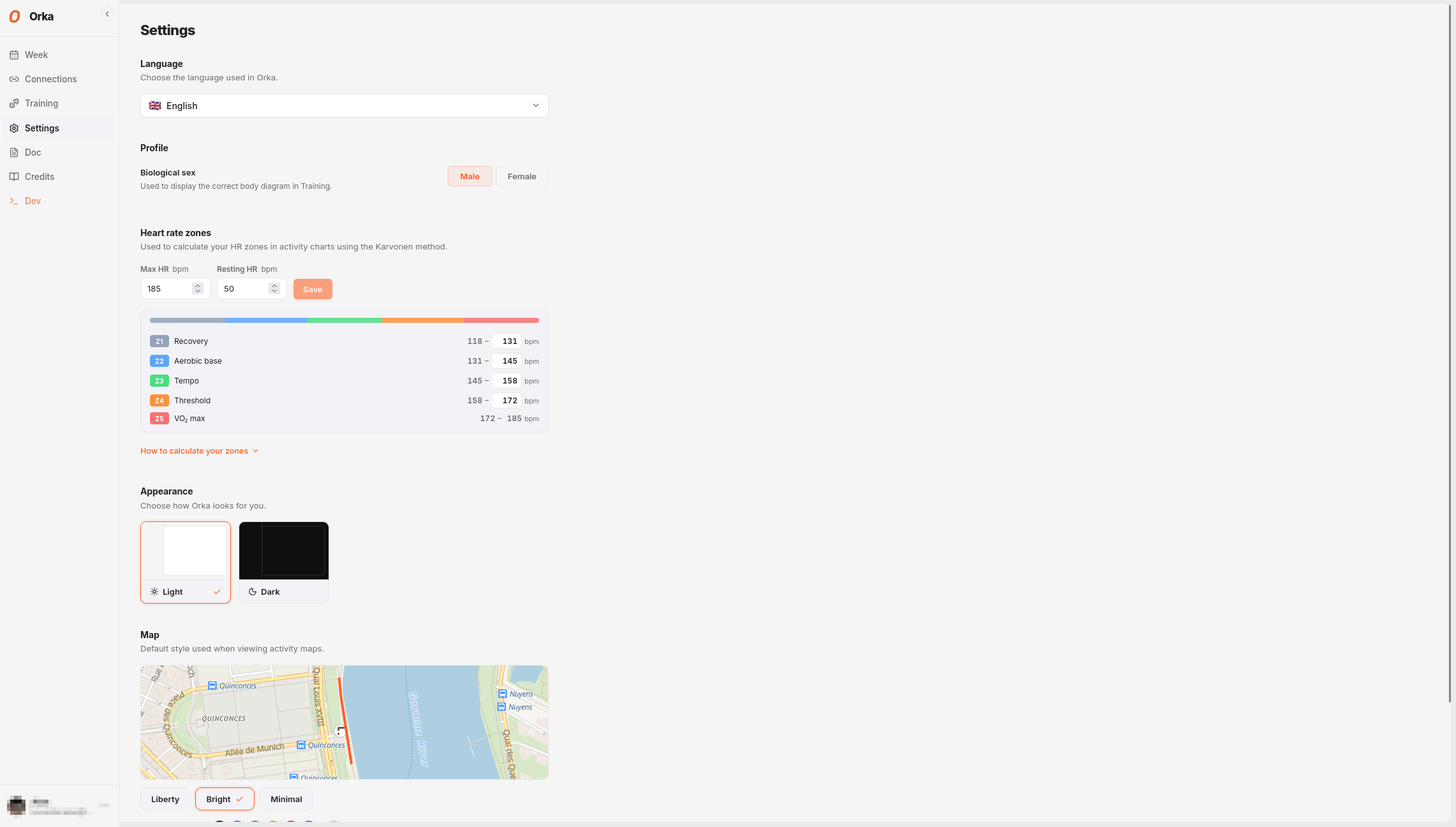Click the Z1 Recovery zone badge
The image size is (1456, 827).
[x=160, y=341]
